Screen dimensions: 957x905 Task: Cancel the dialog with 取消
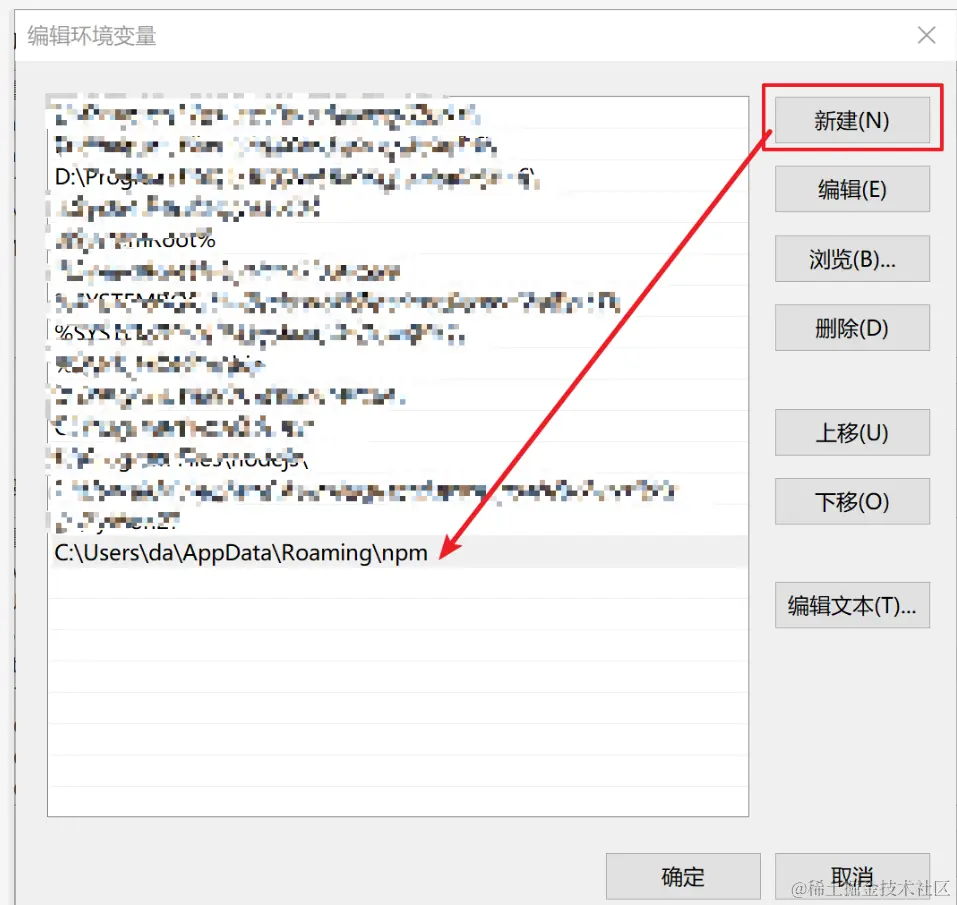pos(852,876)
